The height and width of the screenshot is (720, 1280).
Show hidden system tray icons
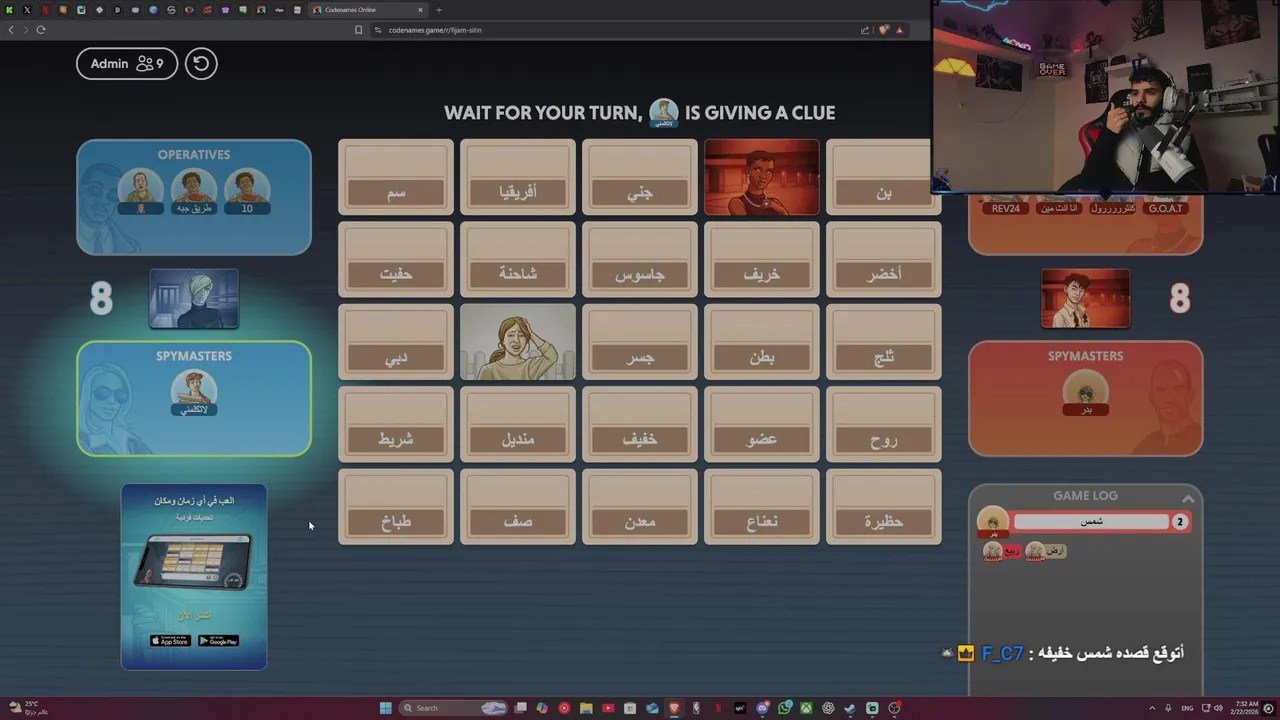tap(1152, 708)
